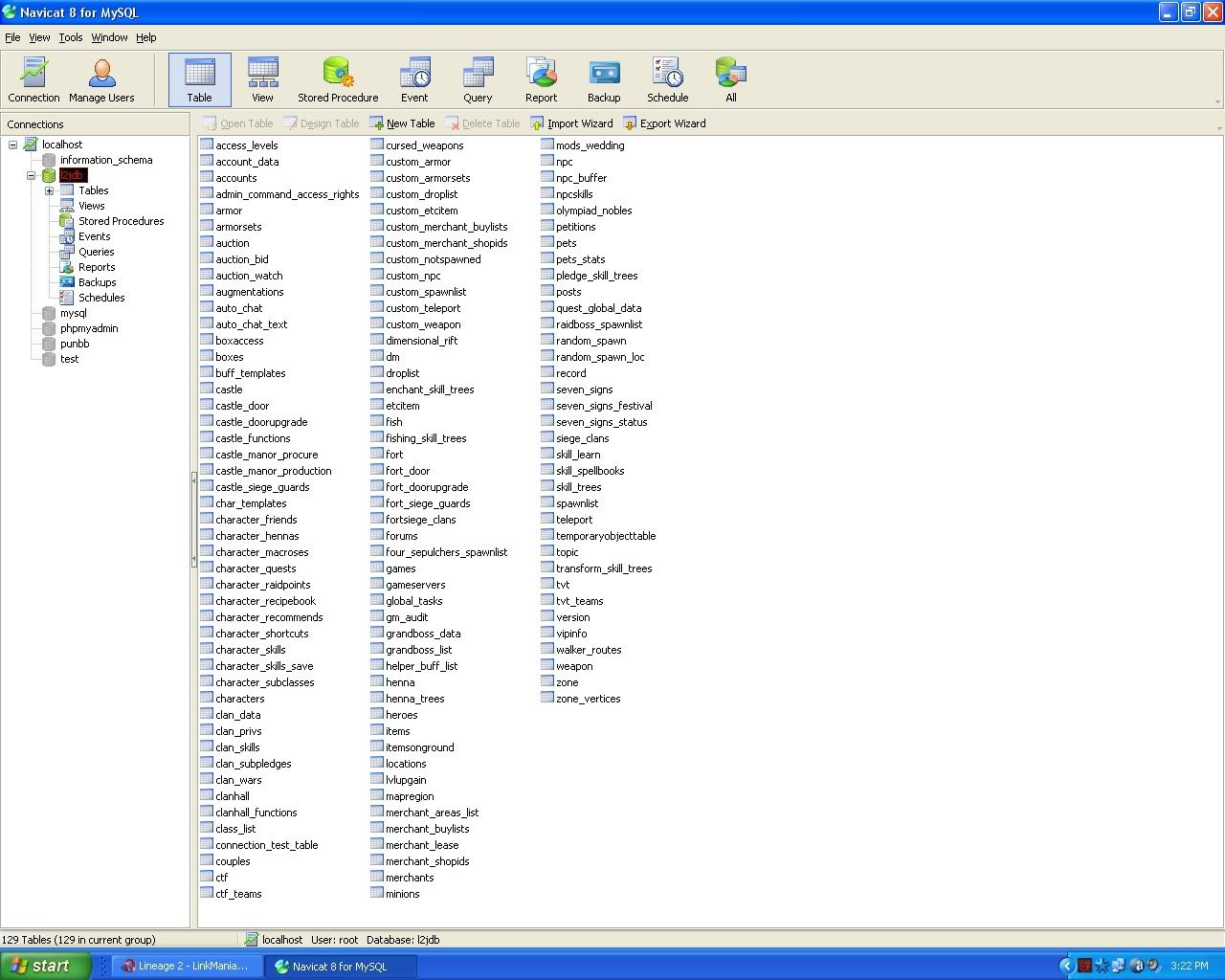Open the File menu
Image resolution: width=1225 pixels, height=980 pixels.
click(x=12, y=37)
